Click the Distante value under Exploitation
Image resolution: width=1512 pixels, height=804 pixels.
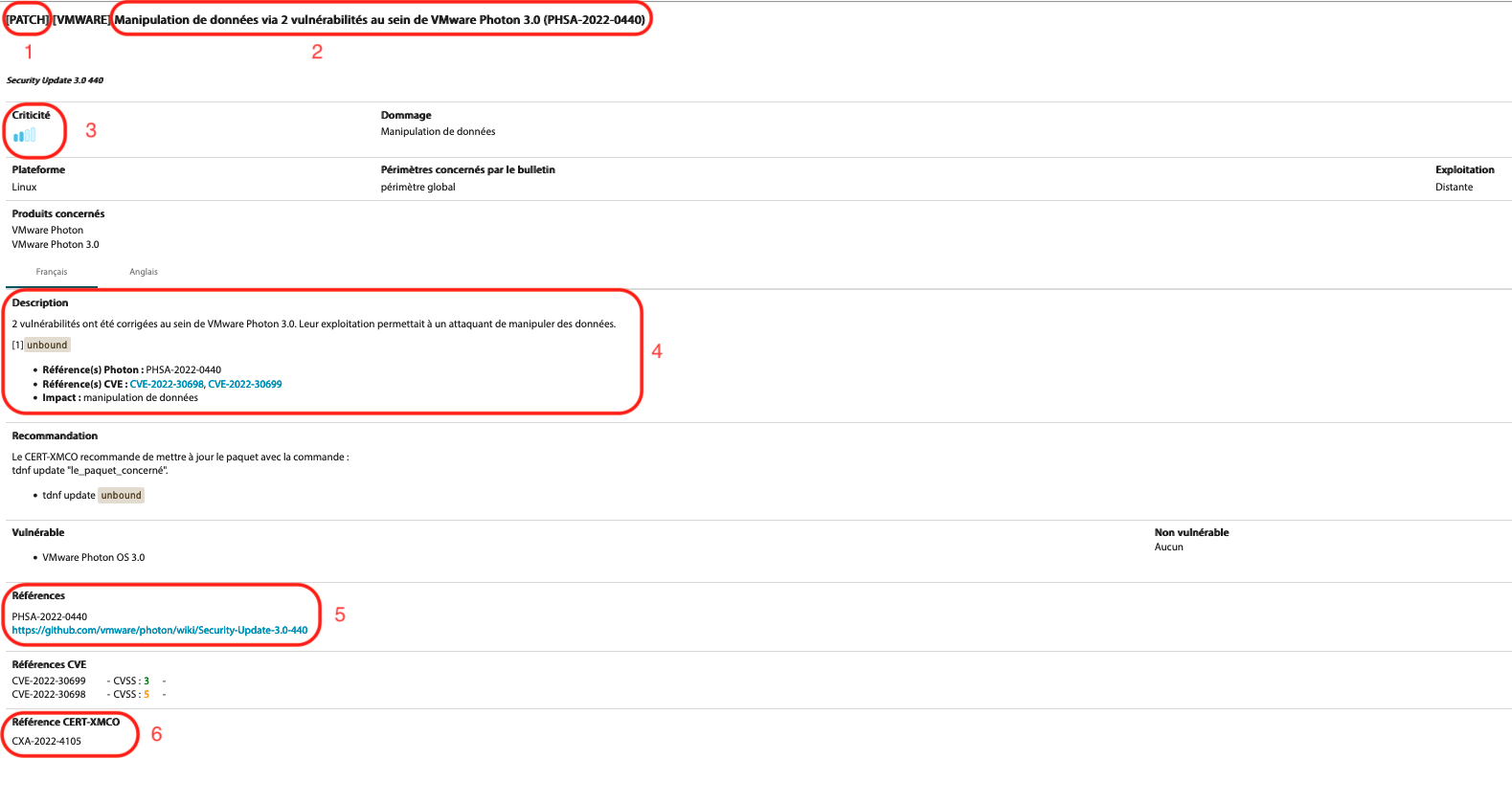1454,187
